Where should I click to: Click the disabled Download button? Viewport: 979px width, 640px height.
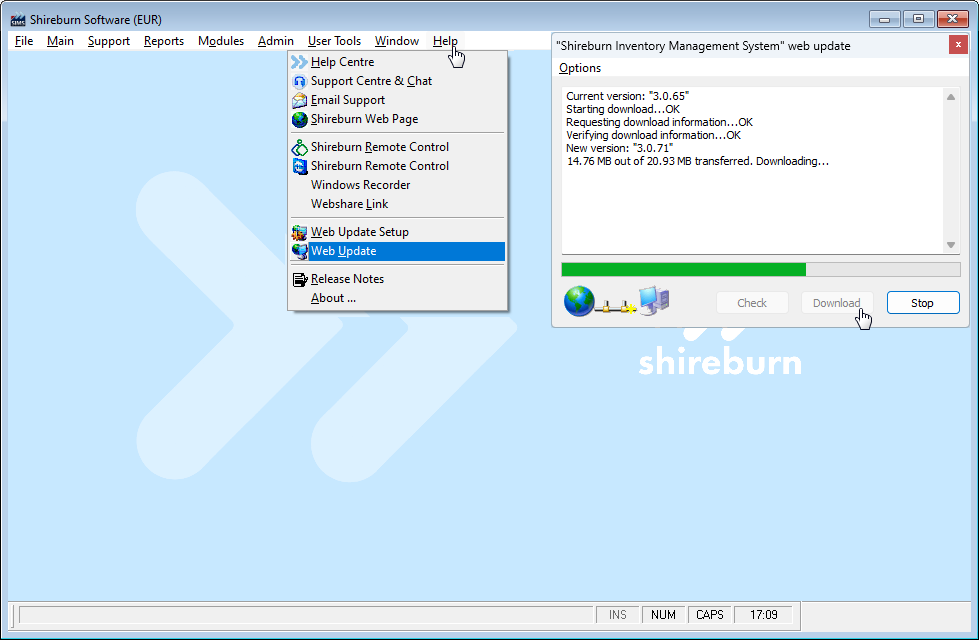(x=837, y=303)
